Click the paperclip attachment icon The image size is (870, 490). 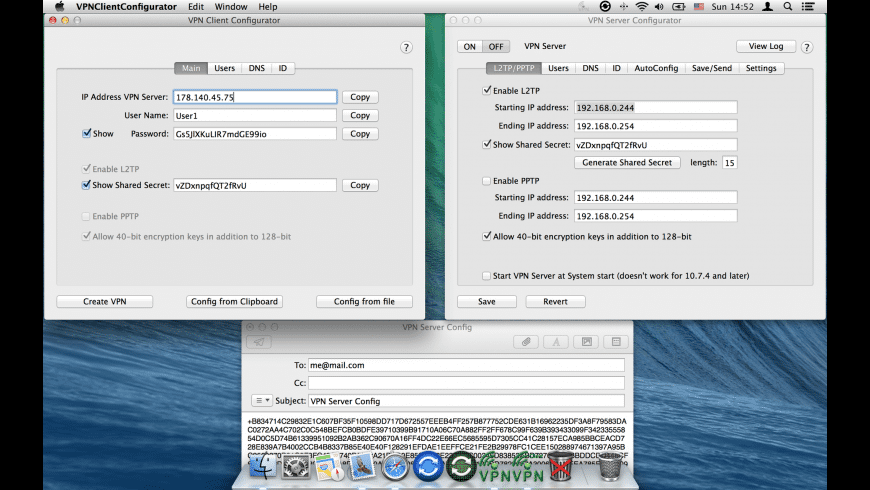pos(526,342)
